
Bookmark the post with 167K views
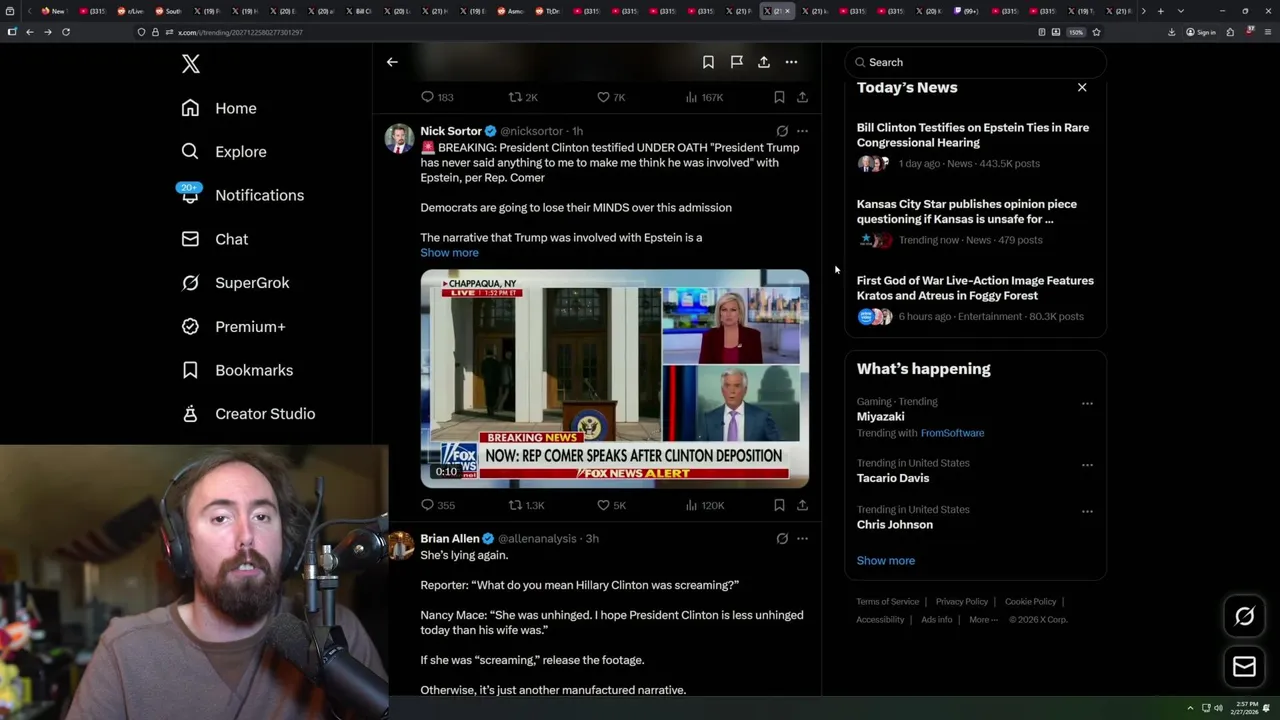point(779,97)
